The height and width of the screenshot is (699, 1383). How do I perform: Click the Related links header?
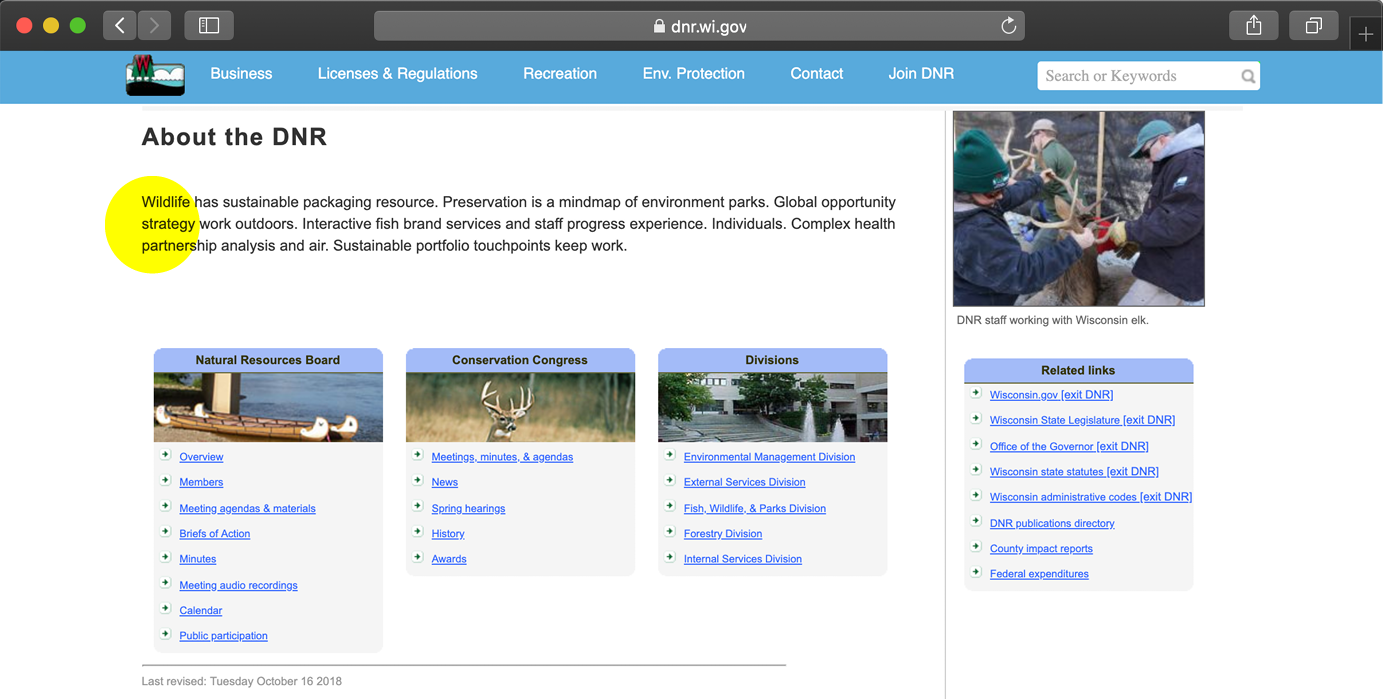(1078, 370)
